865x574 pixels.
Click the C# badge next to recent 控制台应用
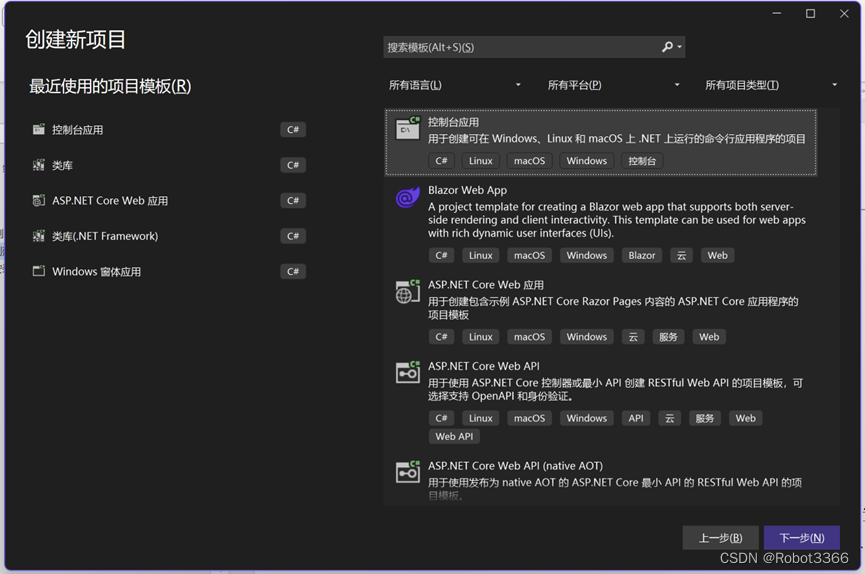(293, 130)
